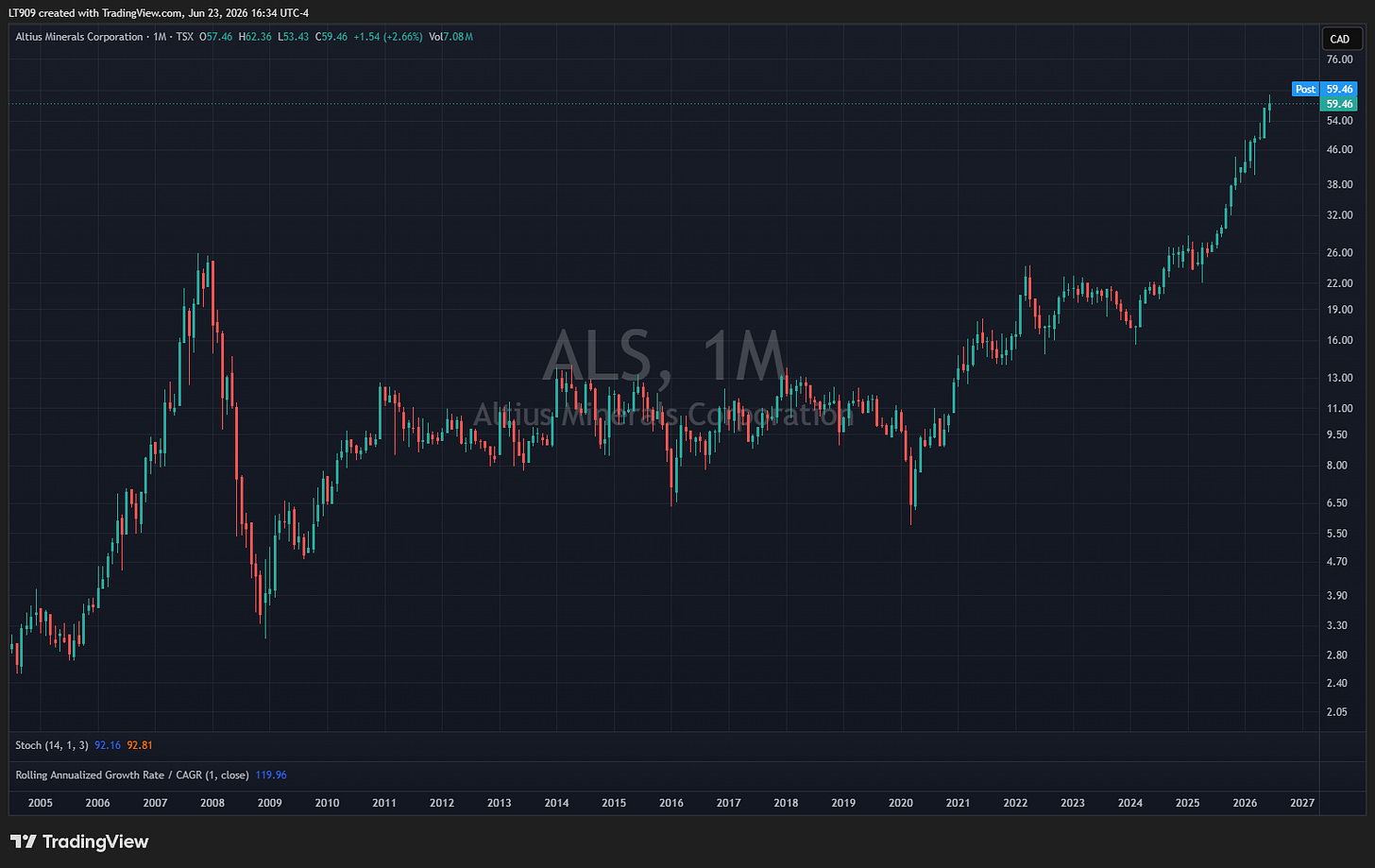
Task: Click the 8.00 price scale label
Action: (x=1336, y=465)
